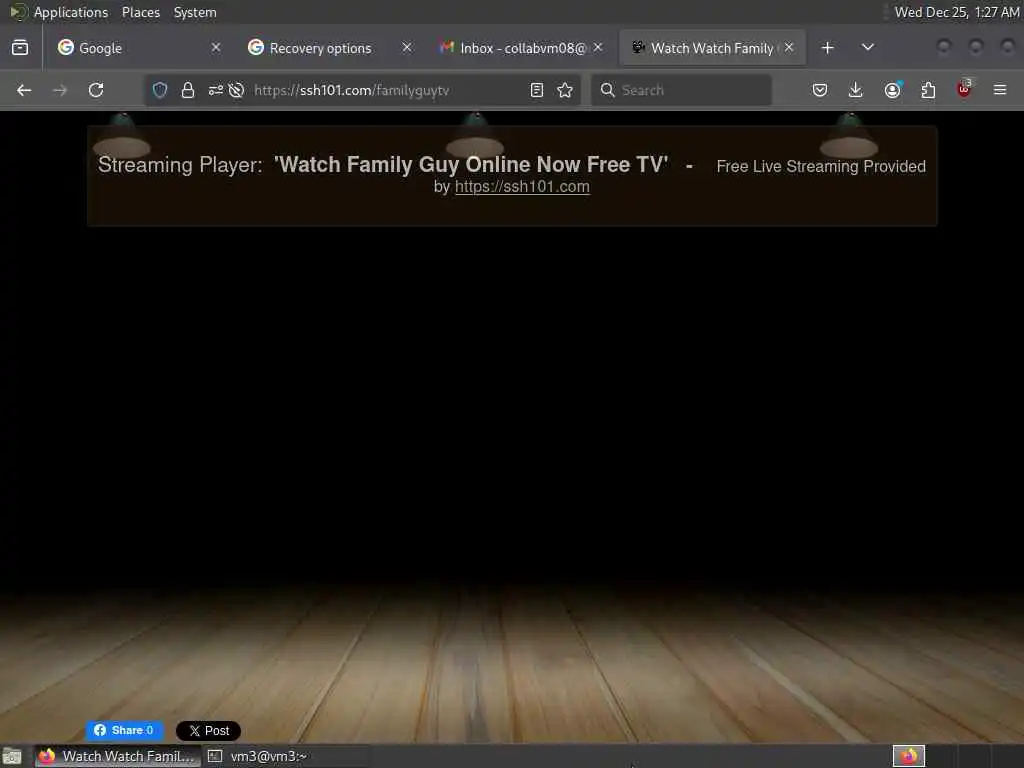The image size is (1024, 768).
Task: Reload the current page
Action: click(96, 90)
